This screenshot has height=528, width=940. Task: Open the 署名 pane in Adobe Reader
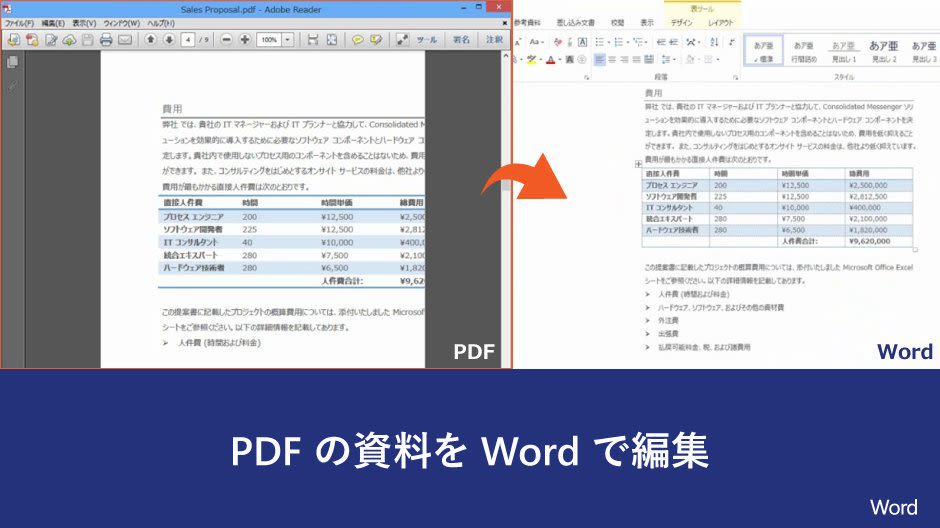click(461, 40)
